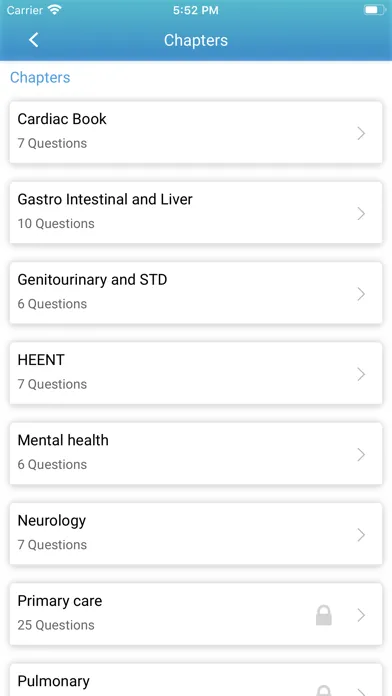Select the Pulmonary chapter title
The image size is (392, 696).
(53, 681)
